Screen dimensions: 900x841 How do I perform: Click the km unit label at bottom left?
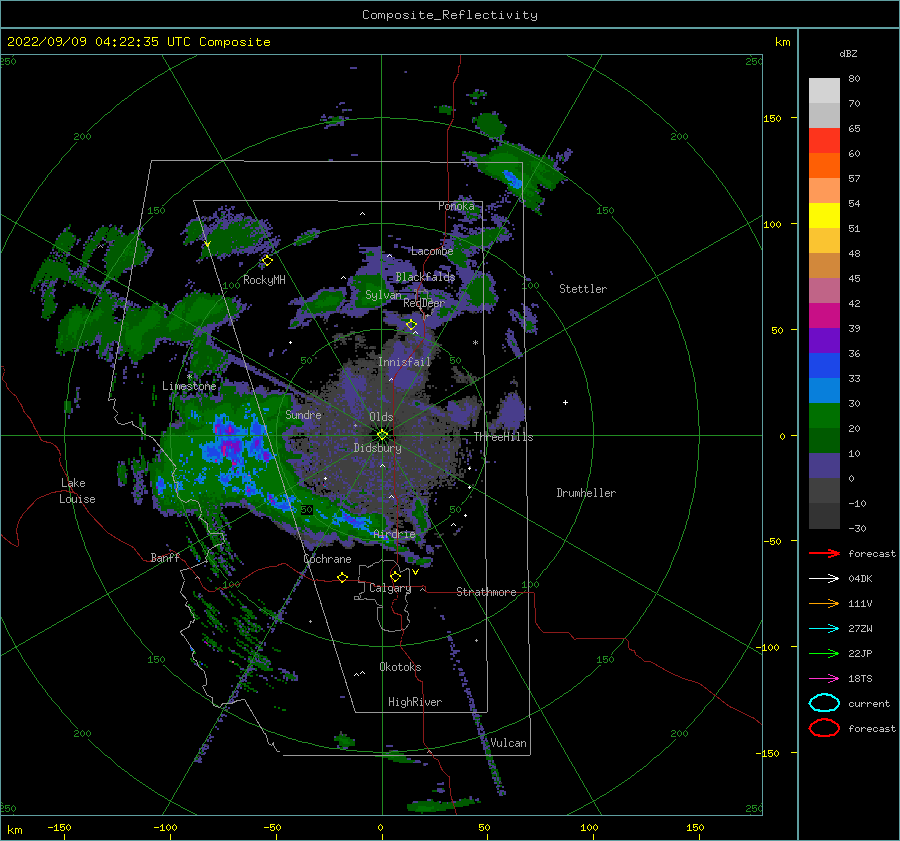point(14,830)
